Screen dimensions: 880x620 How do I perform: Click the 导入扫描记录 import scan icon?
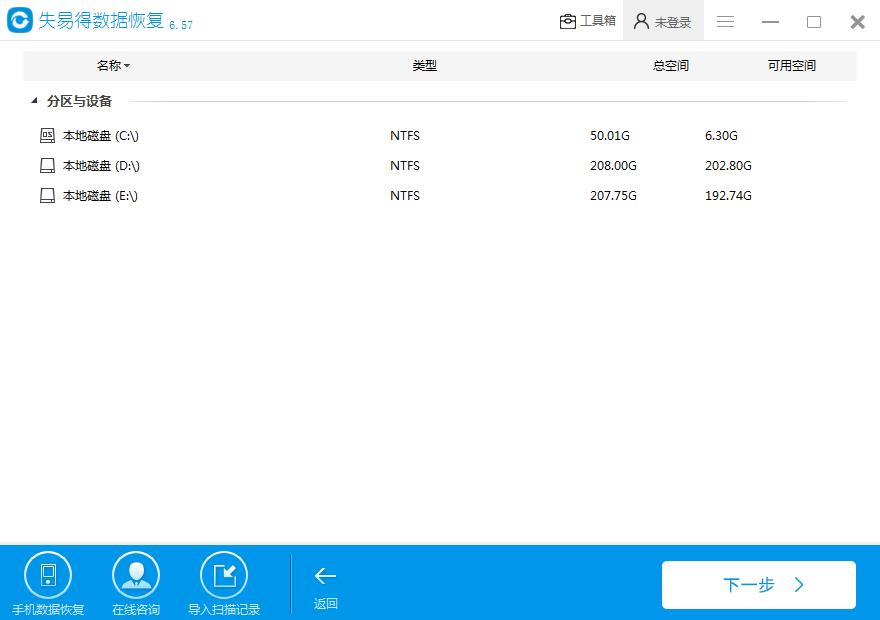224,572
